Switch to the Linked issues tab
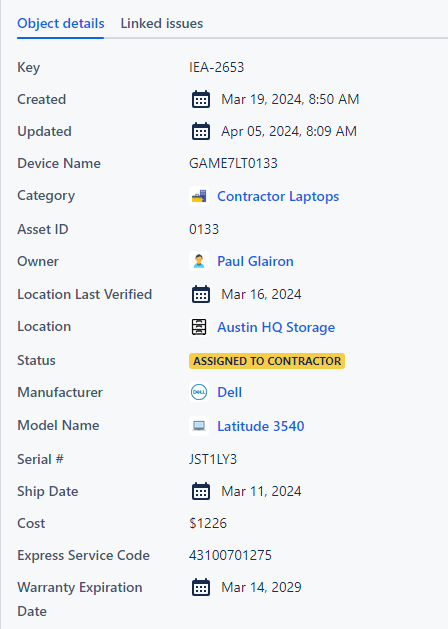 point(162,23)
